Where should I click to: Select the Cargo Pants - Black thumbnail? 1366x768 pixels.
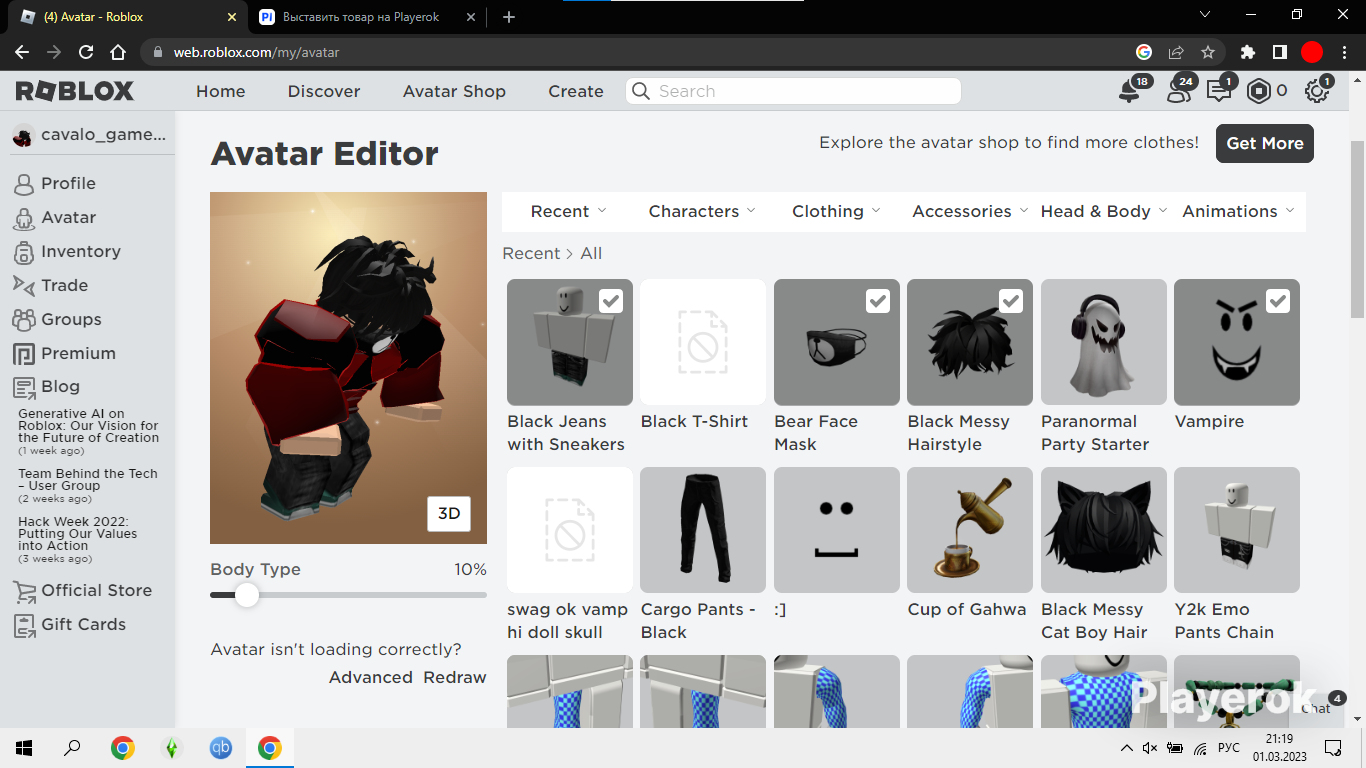point(703,530)
